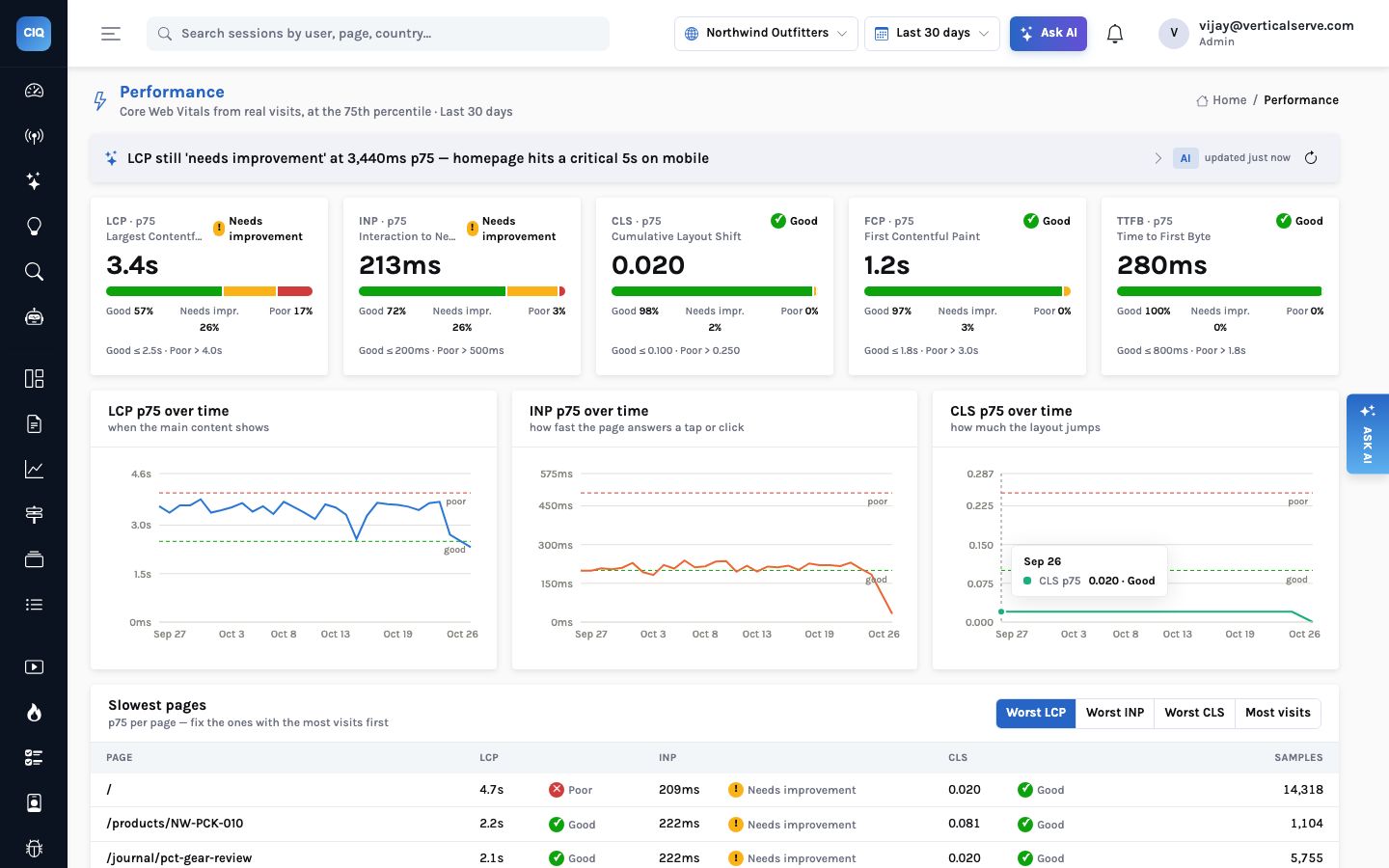The image size is (1389, 868).
Task: Open the flame heatmaps sidebar icon
Action: pyautogui.click(x=34, y=713)
